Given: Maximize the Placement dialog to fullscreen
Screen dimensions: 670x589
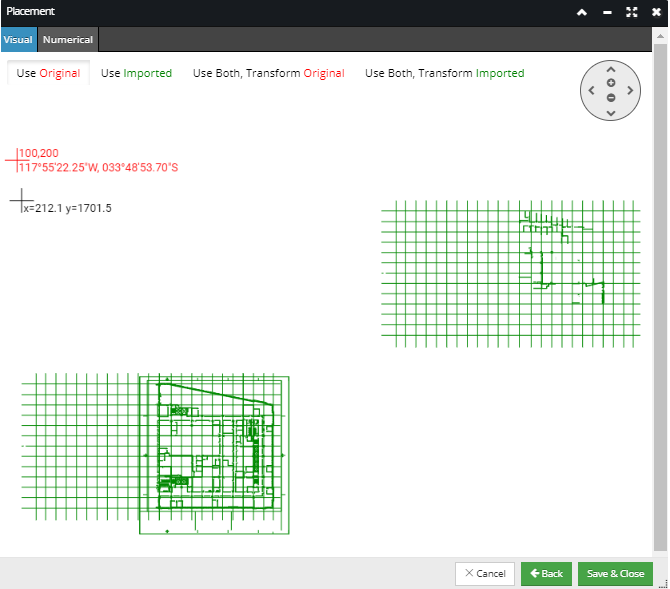Looking at the screenshot, I should [x=632, y=12].
